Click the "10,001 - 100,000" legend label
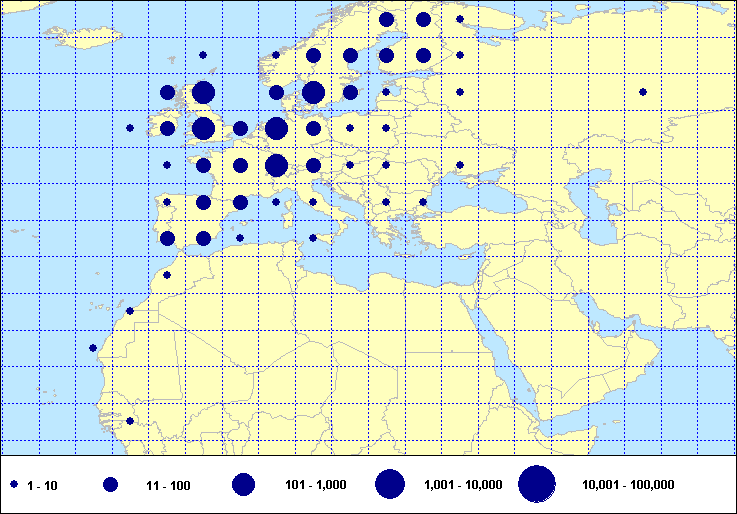Screen dimensions: 737x514 coord(627,485)
